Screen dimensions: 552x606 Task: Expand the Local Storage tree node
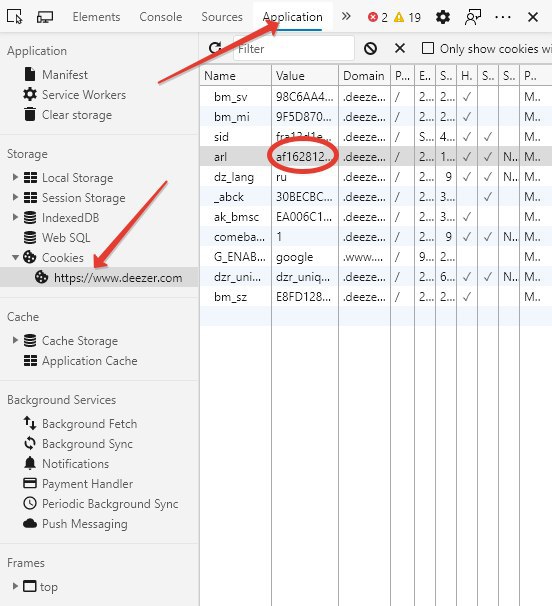coord(15,177)
